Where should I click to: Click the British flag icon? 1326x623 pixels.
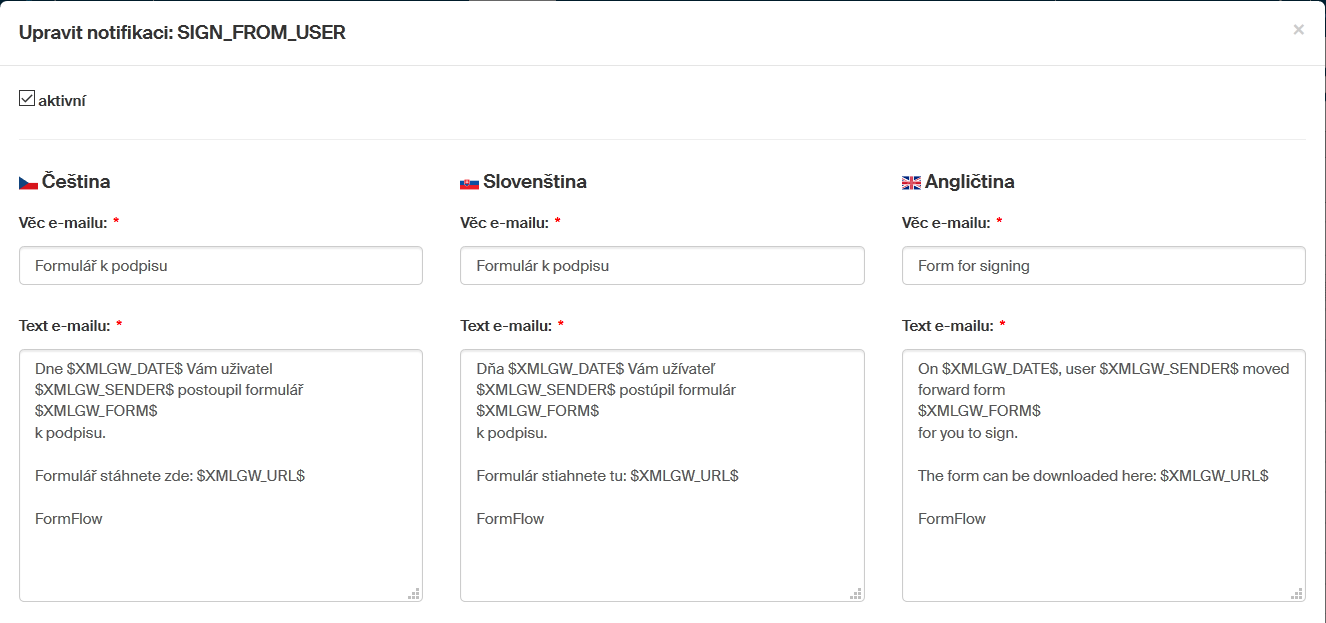(911, 182)
